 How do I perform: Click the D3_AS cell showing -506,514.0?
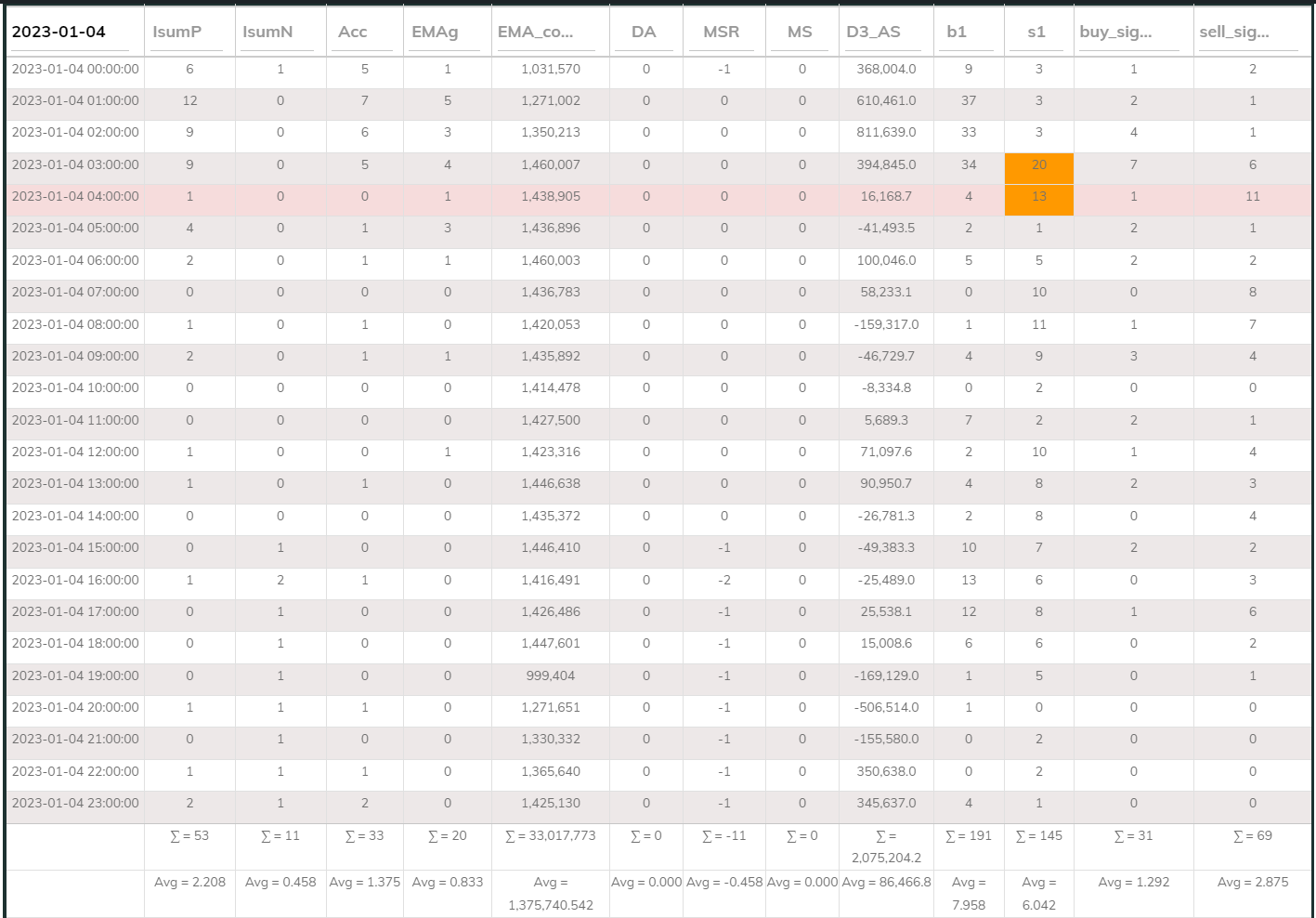coord(886,707)
